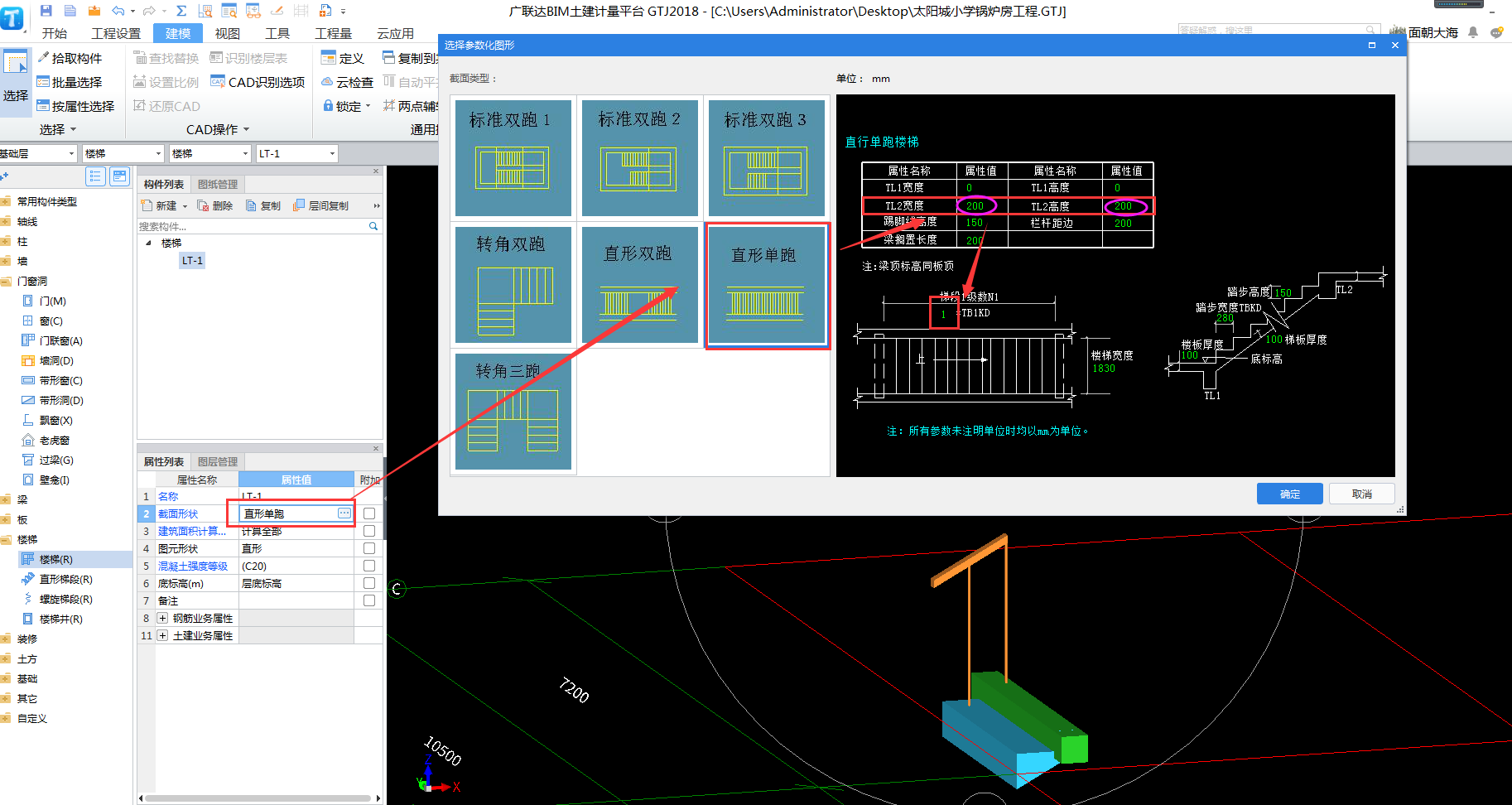Expand 钢筋业务属性 property group
Viewport: 1512px width, 805px height.
click(x=162, y=618)
